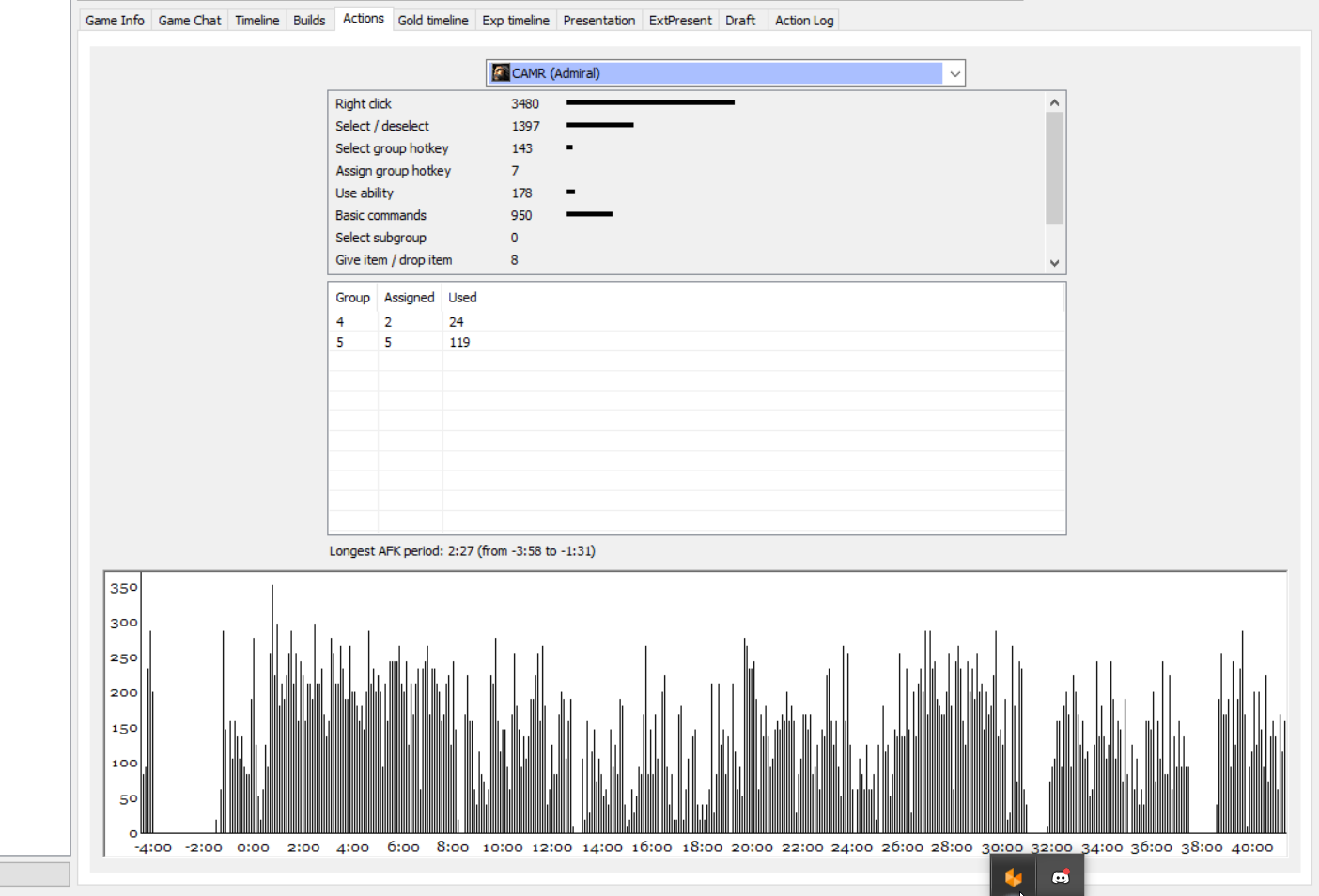
Task: Expand the CAMR (Admiral) player dropdown
Action: point(954,73)
